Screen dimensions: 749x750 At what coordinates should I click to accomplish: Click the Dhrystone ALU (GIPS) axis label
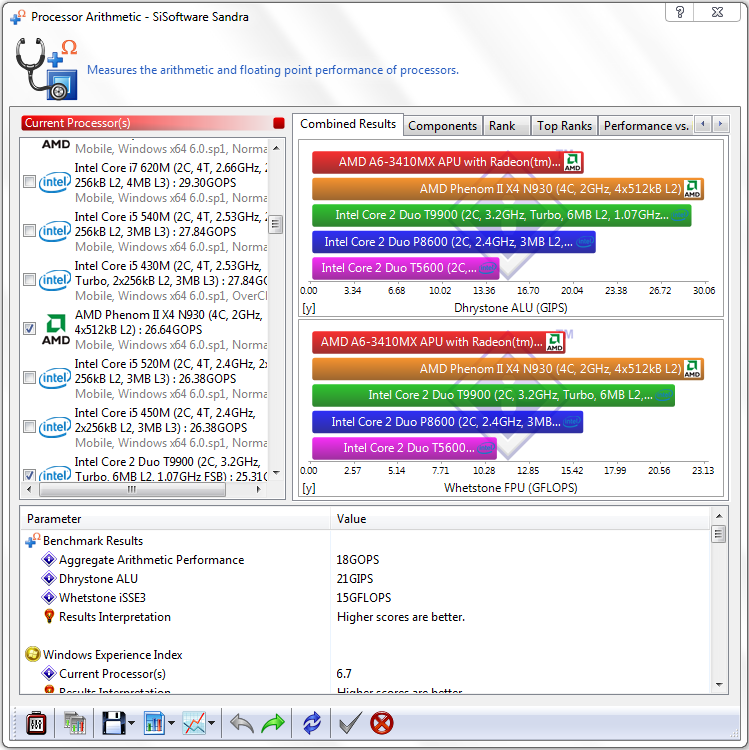[x=510, y=308]
